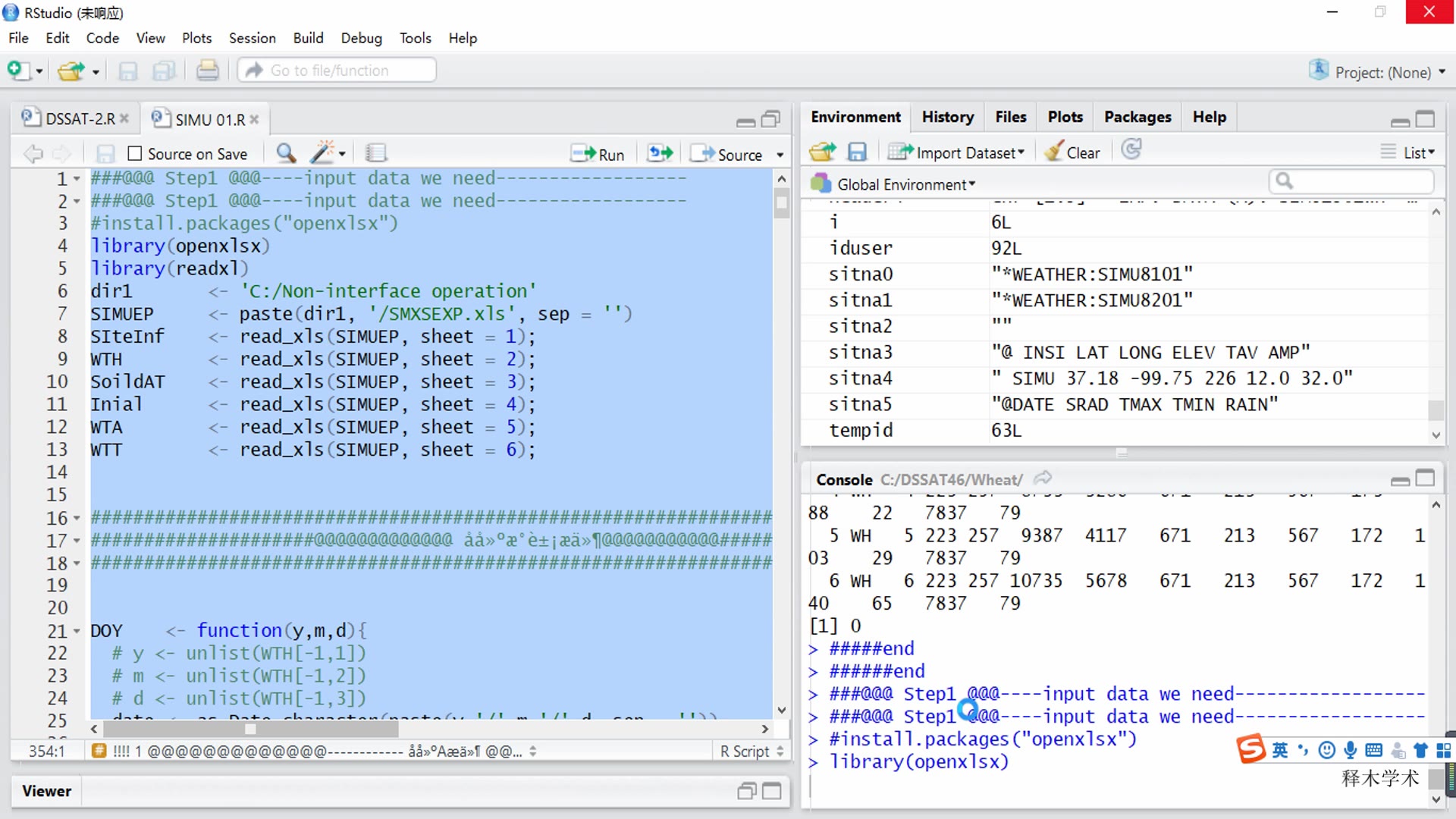The height and width of the screenshot is (819, 1456).
Task: Click the re-run previous code region icon
Action: point(660,153)
